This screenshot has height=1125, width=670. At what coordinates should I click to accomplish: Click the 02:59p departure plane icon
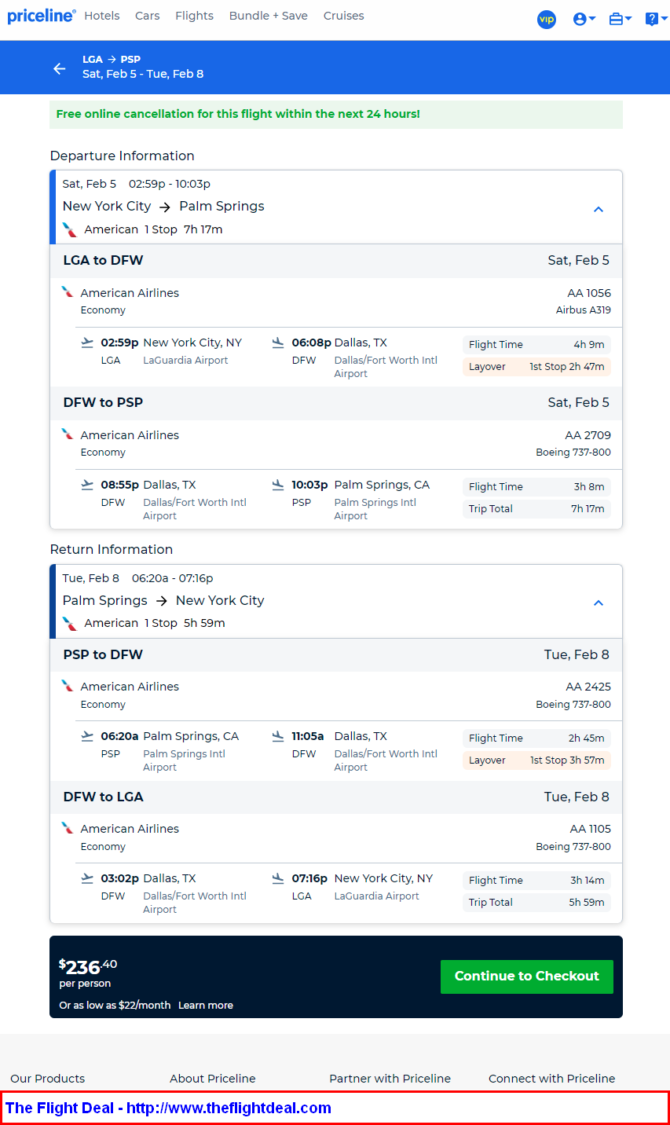[87, 343]
